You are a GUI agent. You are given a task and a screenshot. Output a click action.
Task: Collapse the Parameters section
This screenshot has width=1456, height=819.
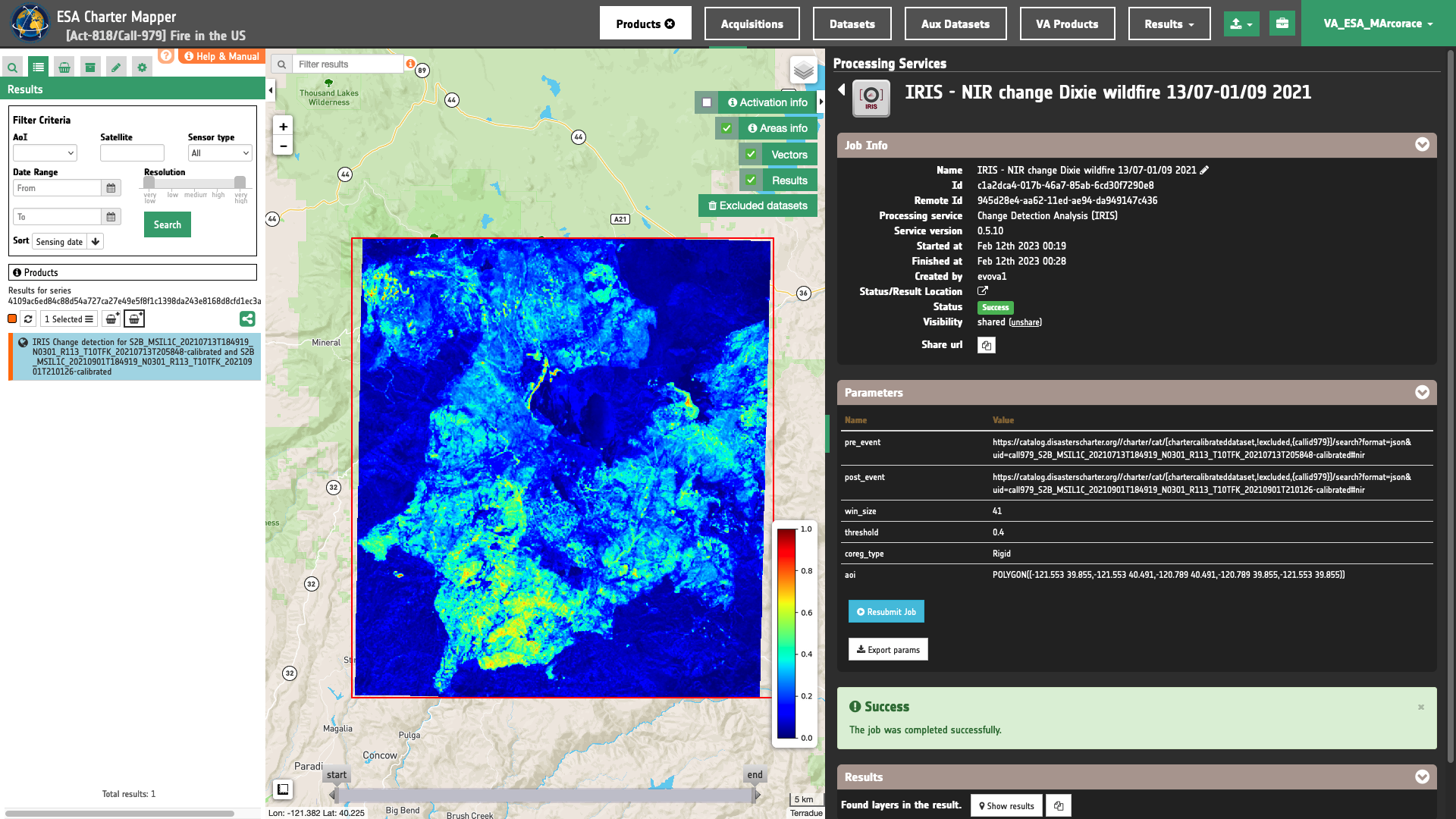[1422, 392]
